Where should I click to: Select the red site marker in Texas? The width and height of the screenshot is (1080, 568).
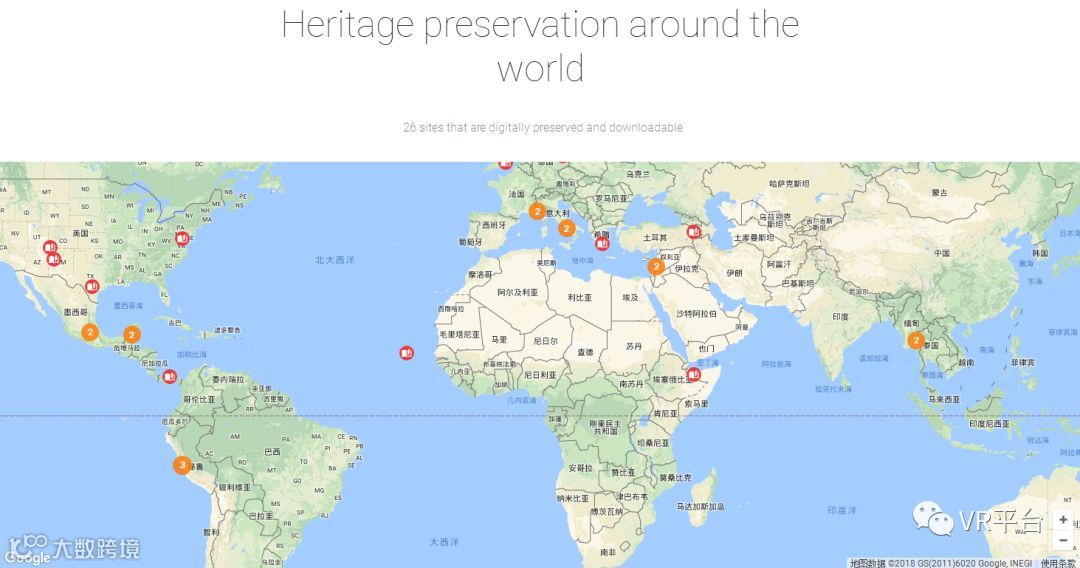92,286
